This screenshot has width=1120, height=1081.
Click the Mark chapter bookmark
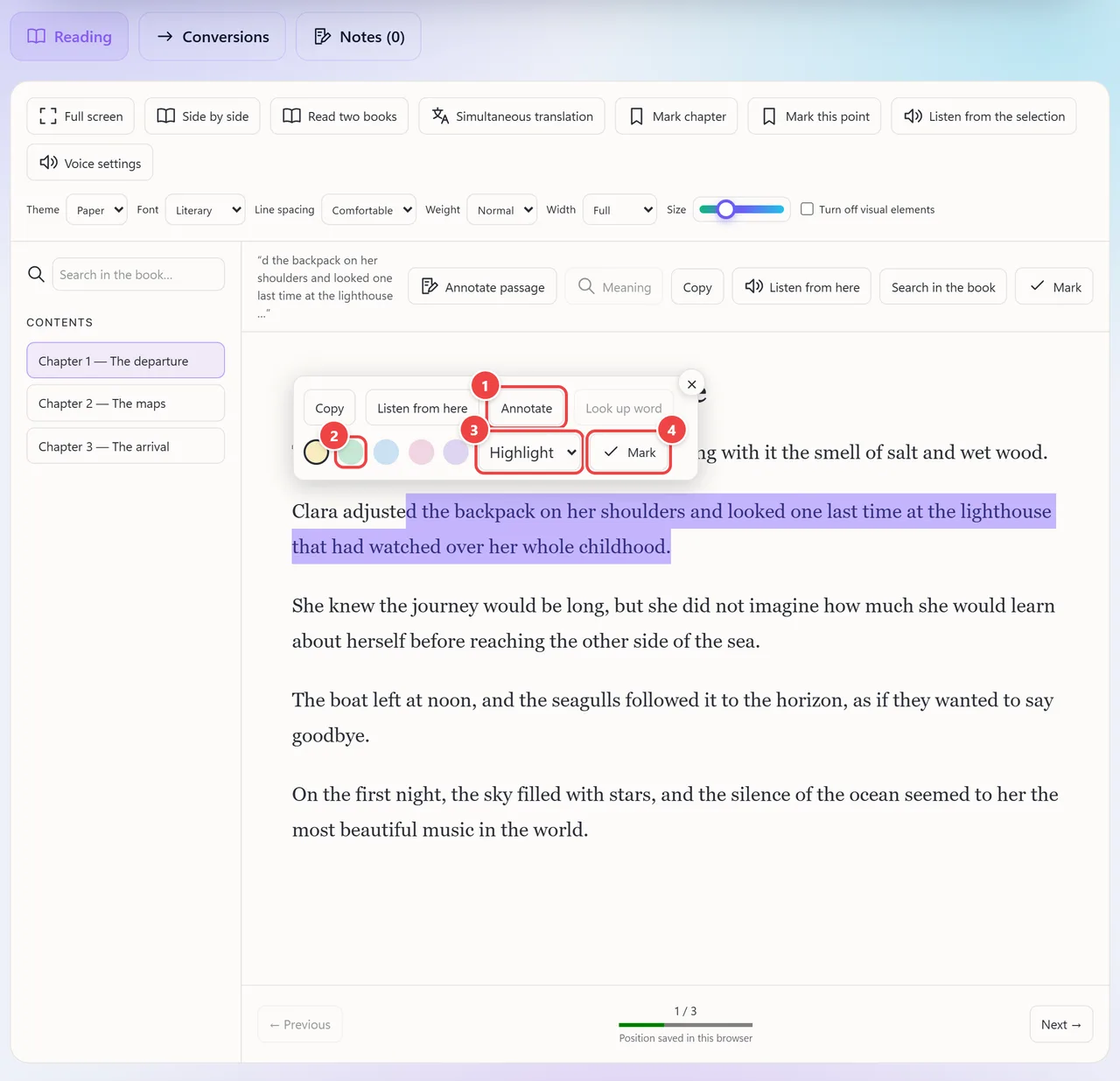click(676, 116)
